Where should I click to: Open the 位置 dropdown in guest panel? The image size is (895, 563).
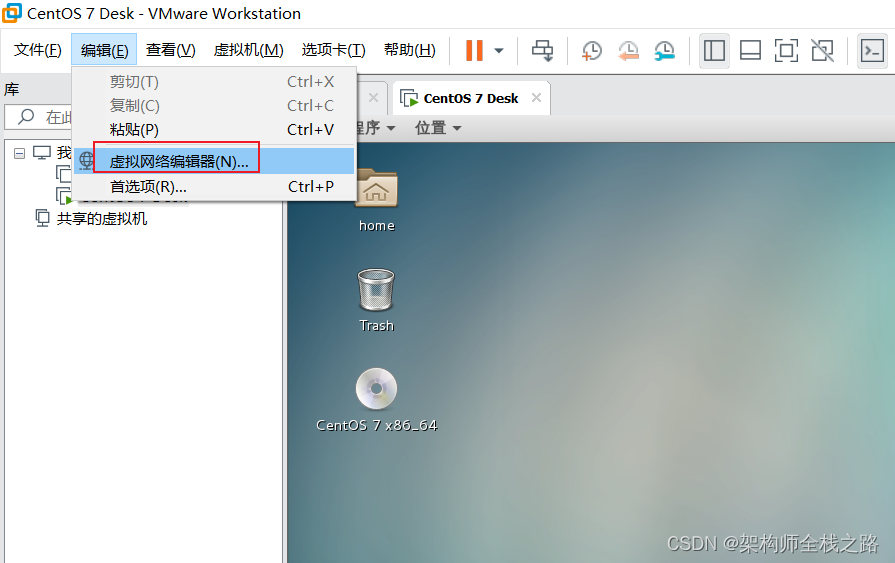tap(438, 128)
